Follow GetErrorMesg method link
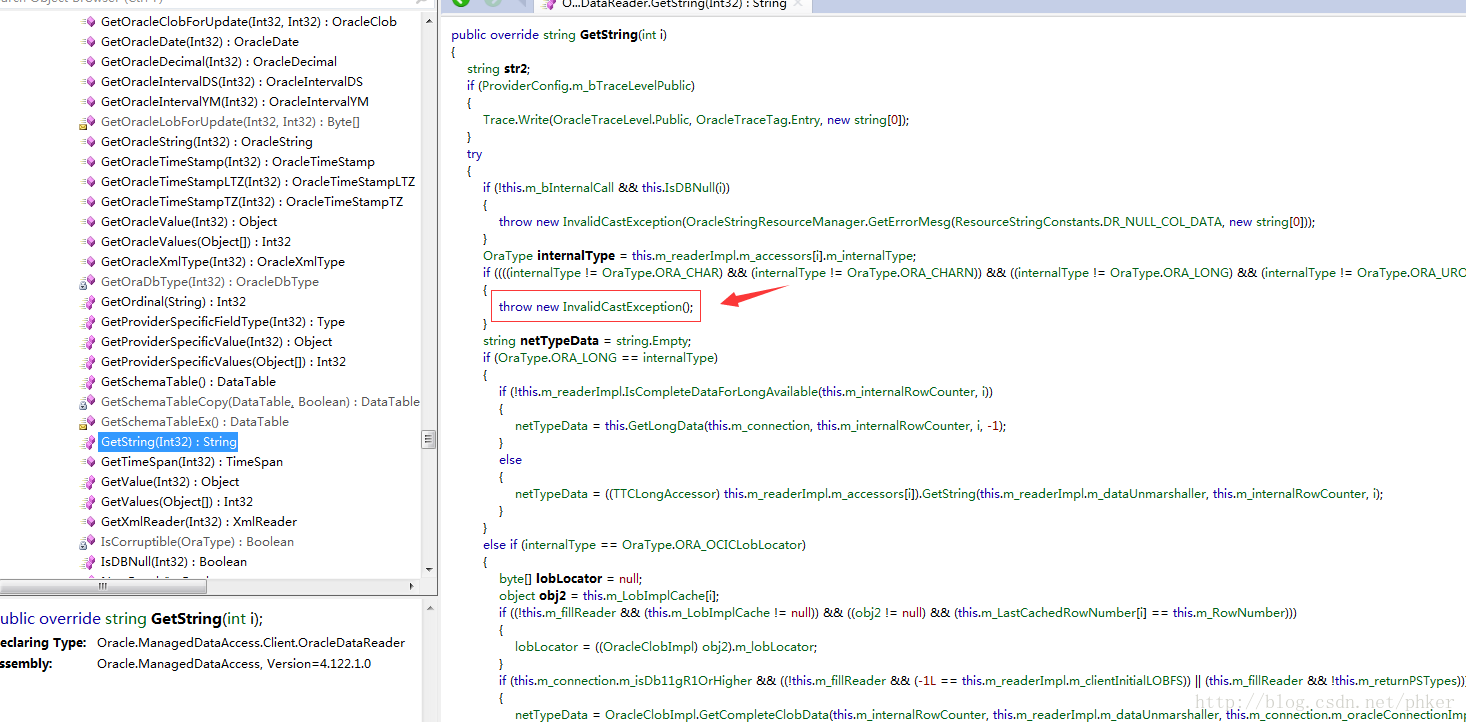This screenshot has width=1466, height=722. 908,222
